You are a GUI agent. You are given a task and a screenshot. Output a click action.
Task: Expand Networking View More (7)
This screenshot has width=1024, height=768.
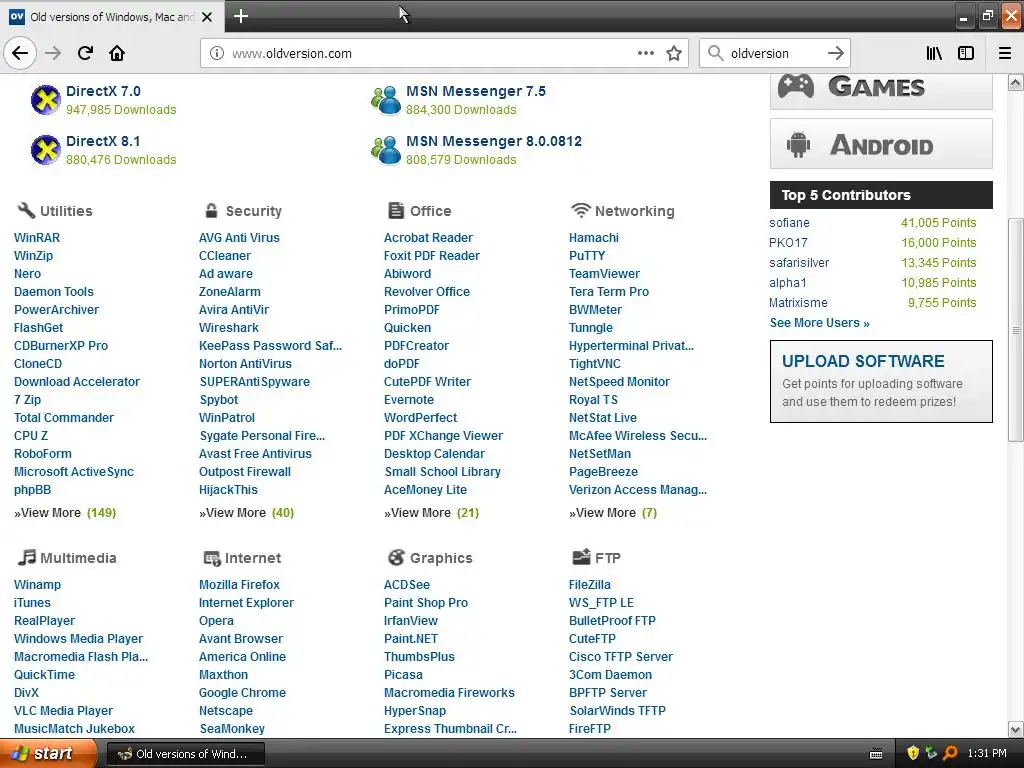click(x=613, y=513)
